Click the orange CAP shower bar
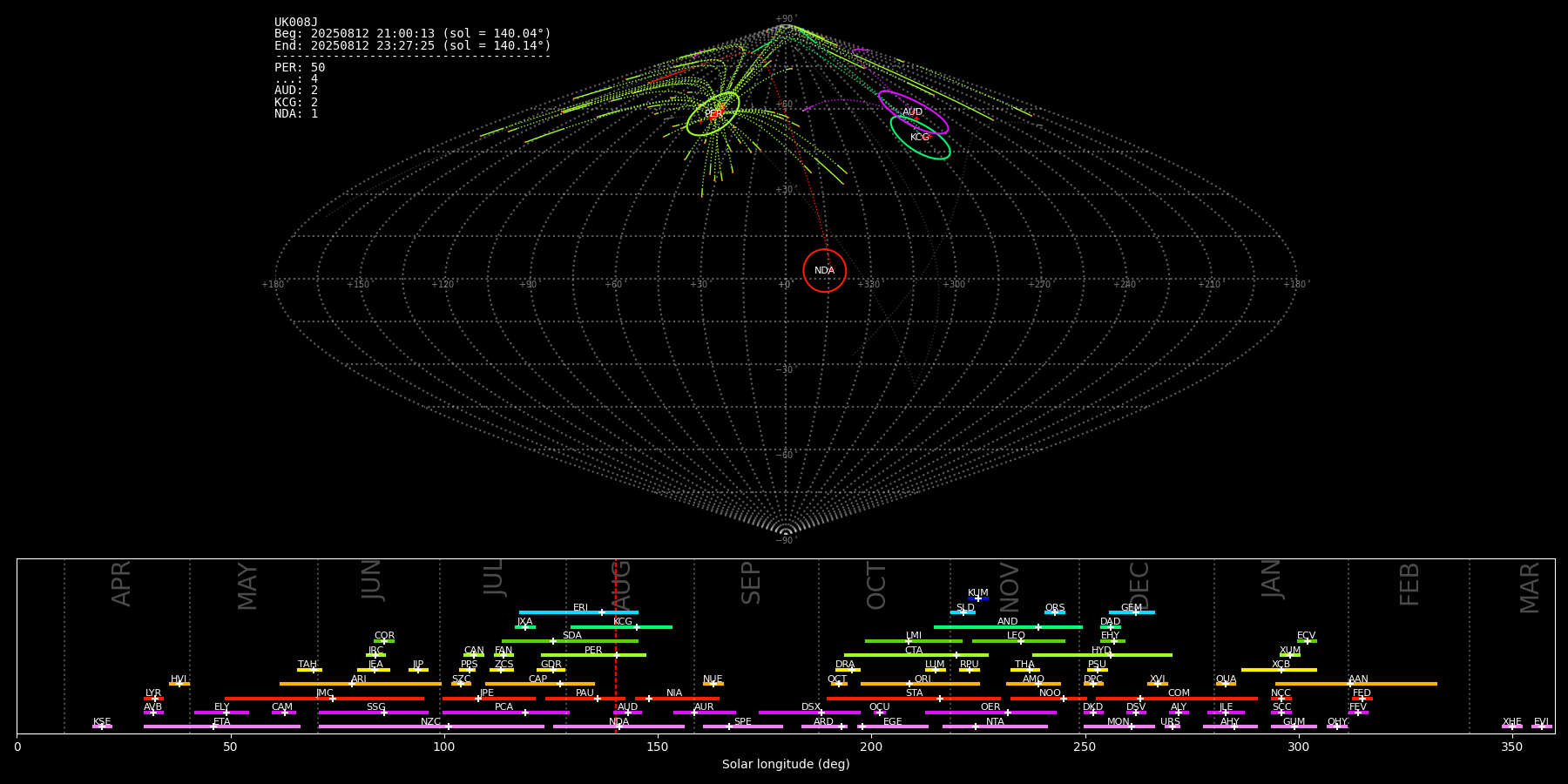1568x784 pixels. [x=540, y=684]
